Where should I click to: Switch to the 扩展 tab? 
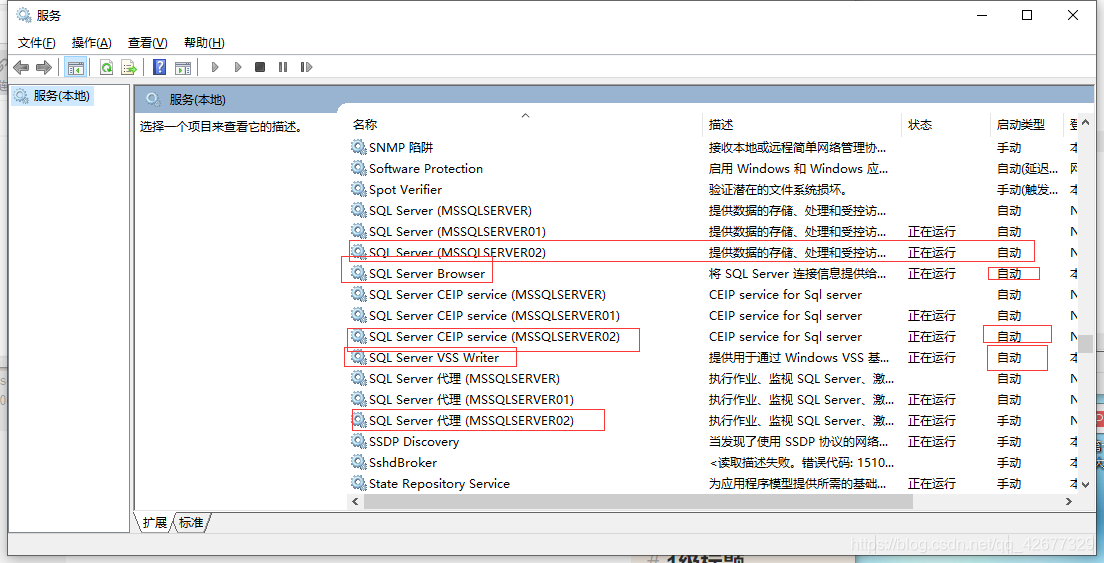pos(154,523)
